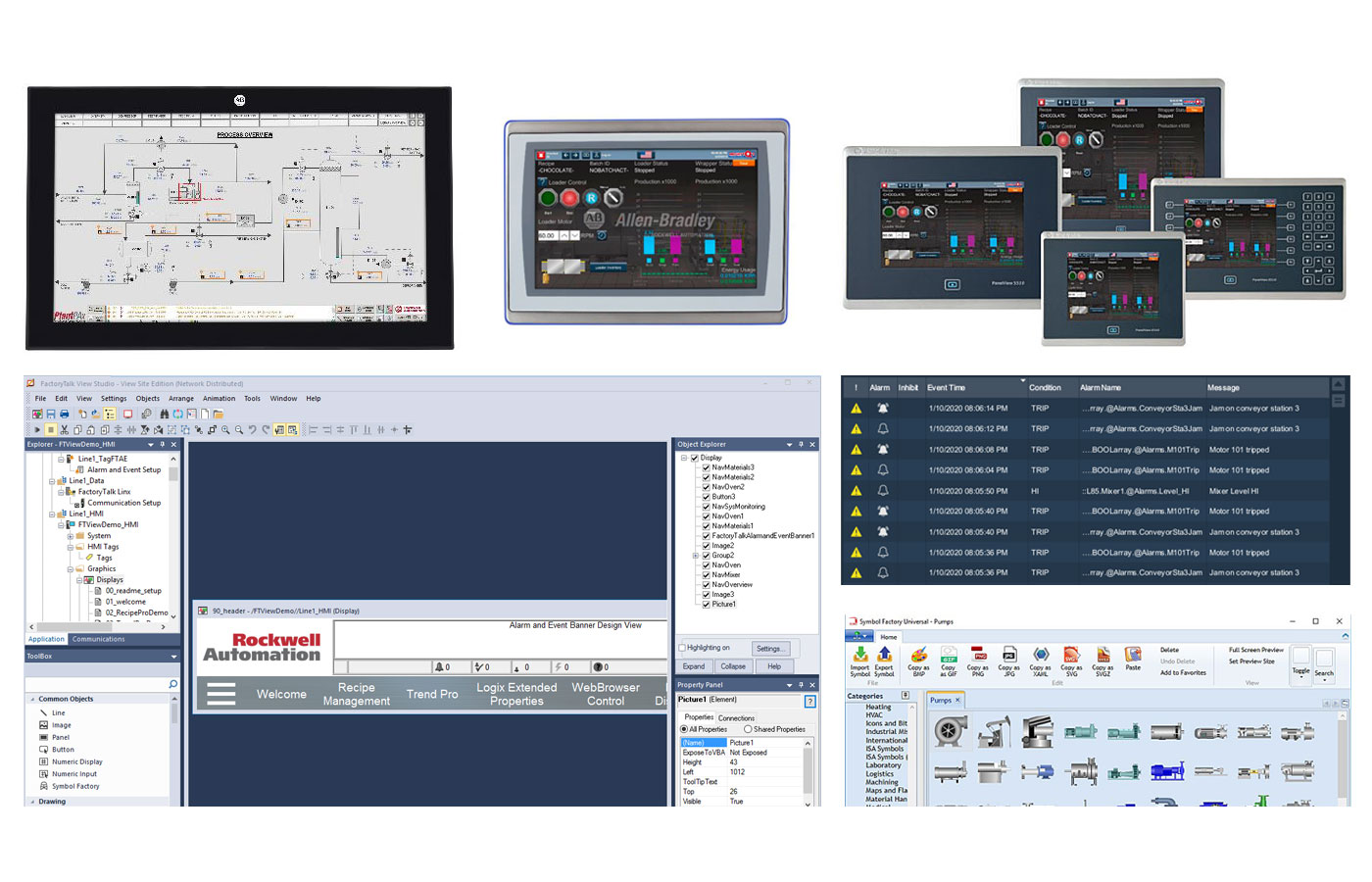Open the File menu
This screenshot has height=882, width=1372.
[x=40, y=399]
